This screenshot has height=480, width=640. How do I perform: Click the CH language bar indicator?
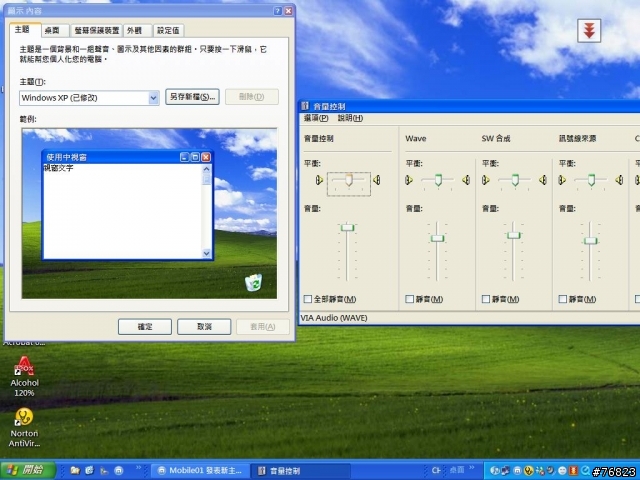[x=436, y=470]
